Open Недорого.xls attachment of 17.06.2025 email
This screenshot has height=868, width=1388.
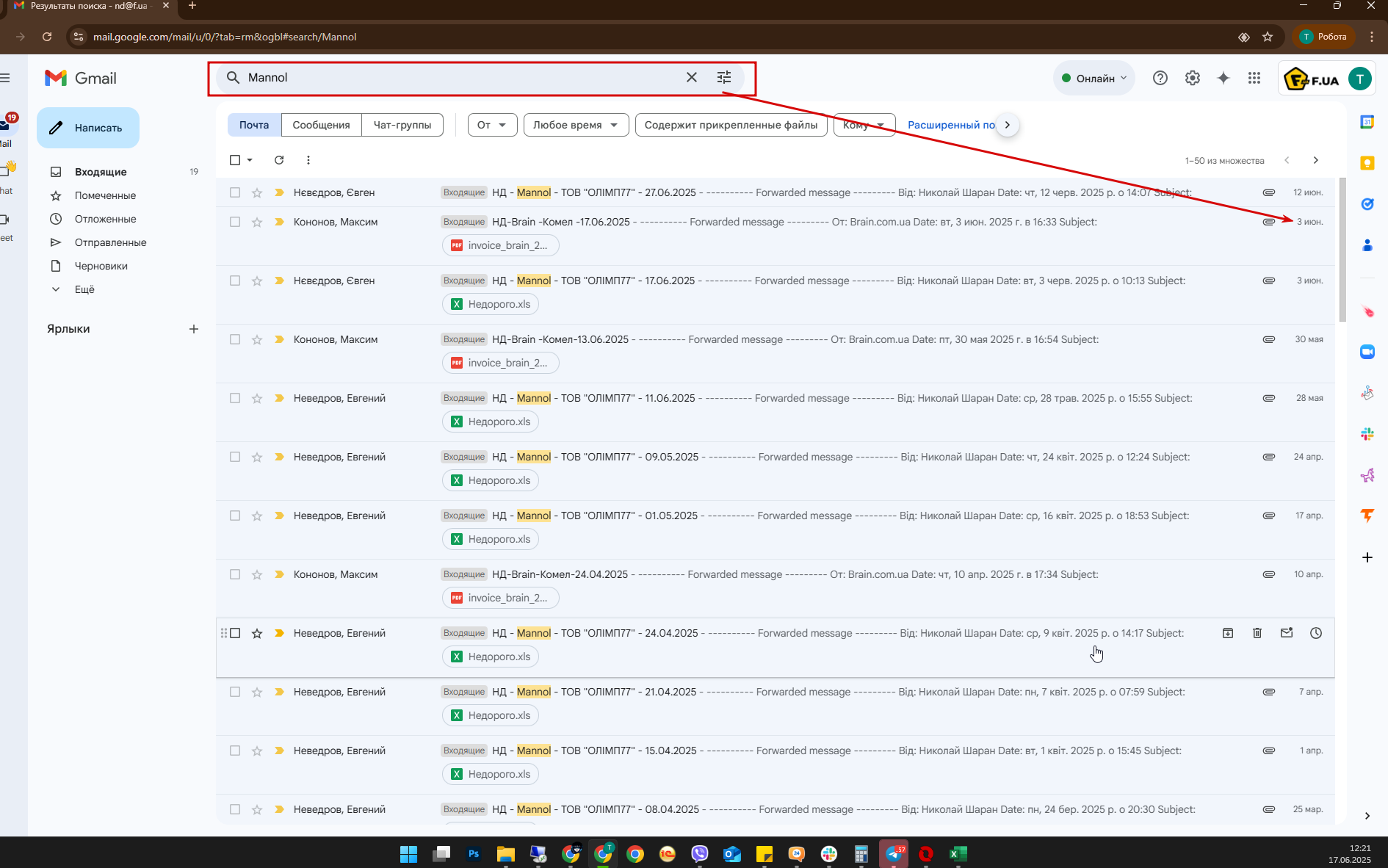490,304
